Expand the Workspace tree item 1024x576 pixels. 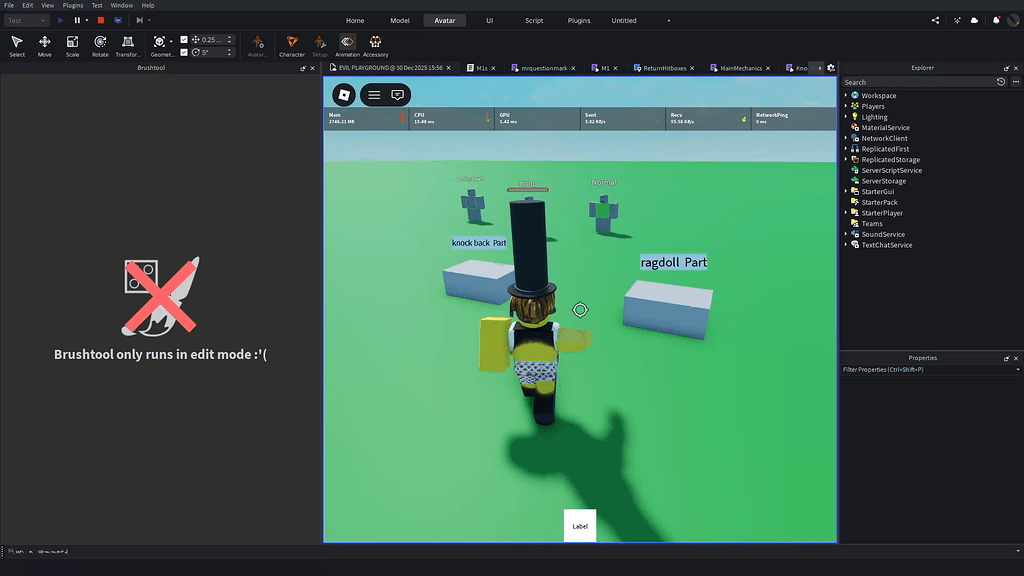tap(845, 95)
